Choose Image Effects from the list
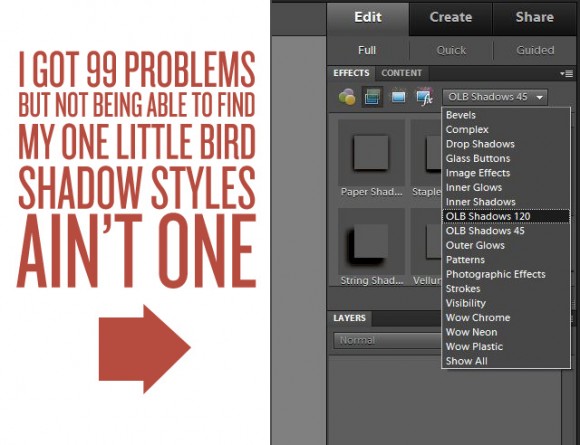Viewport: 580px width, 445px height. coord(506,173)
